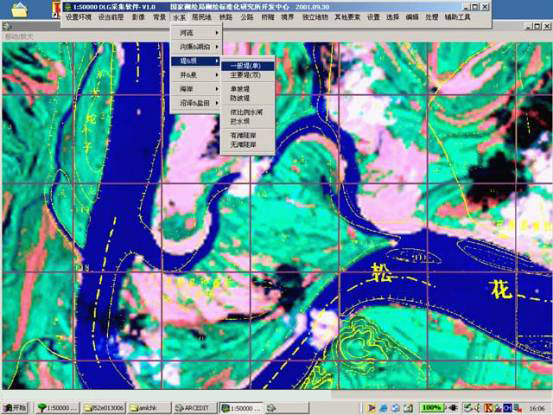Click the green 100% tray indicator

(431, 408)
